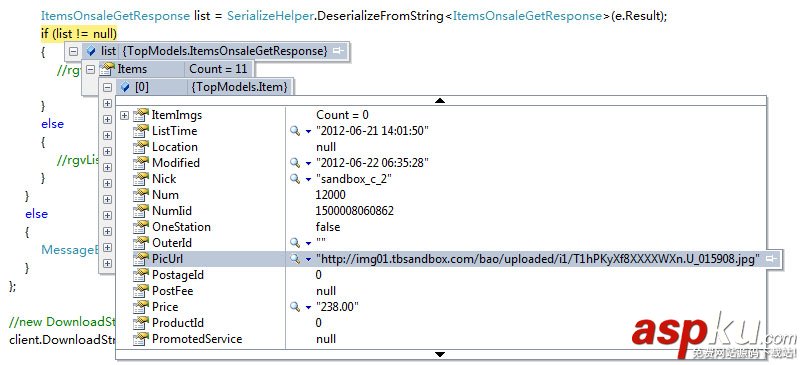Click the Location property icon
The width and height of the screenshot is (802, 365).
(141, 147)
